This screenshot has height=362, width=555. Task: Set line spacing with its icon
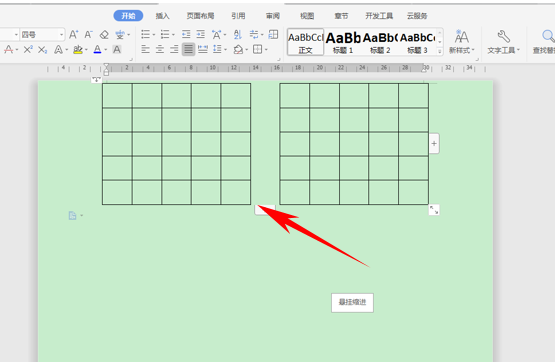coord(217,49)
